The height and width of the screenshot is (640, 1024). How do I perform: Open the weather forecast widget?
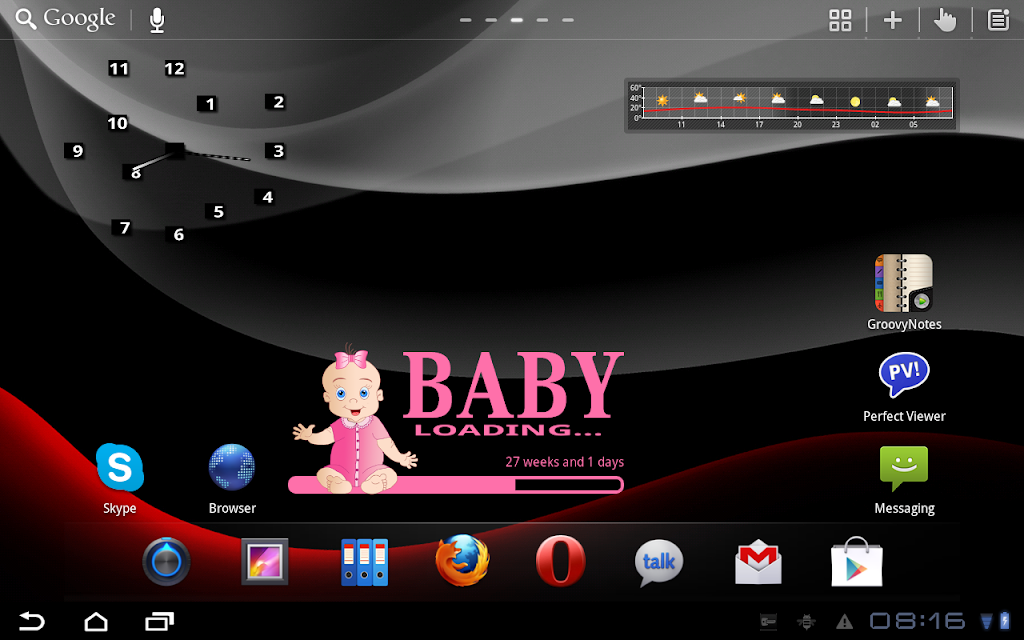[792, 106]
